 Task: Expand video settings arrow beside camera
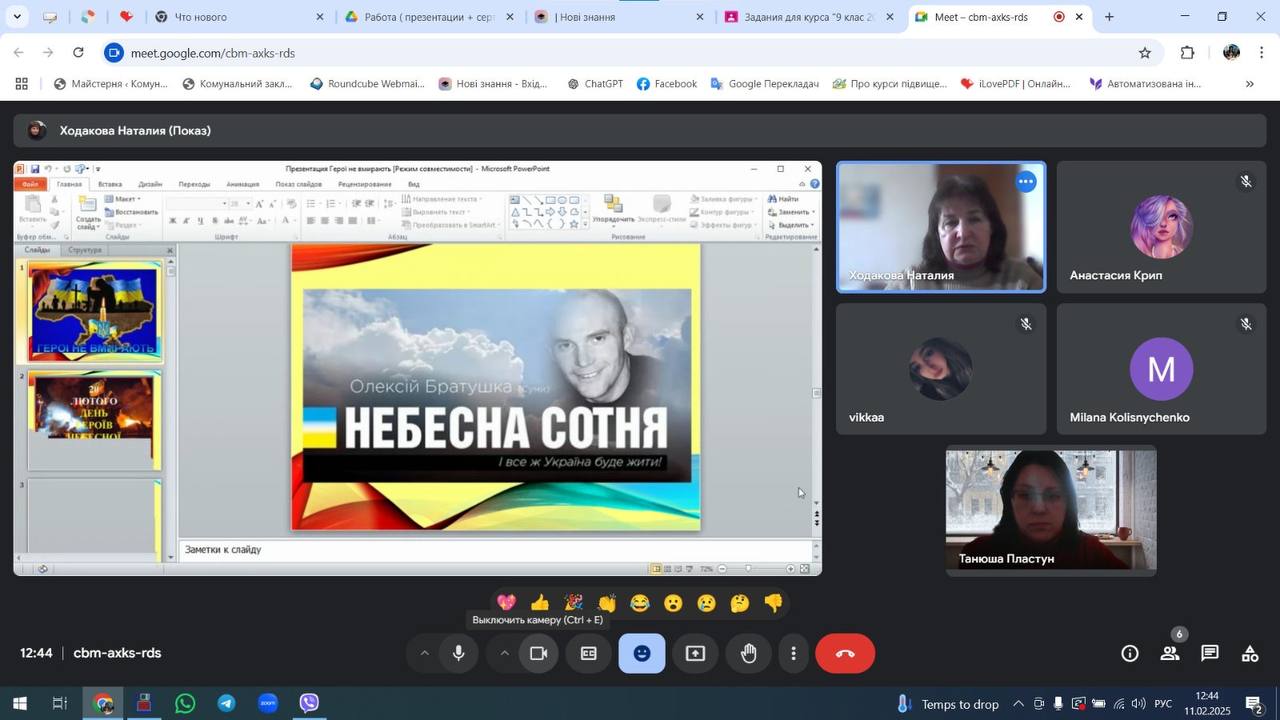pyautogui.click(x=505, y=654)
